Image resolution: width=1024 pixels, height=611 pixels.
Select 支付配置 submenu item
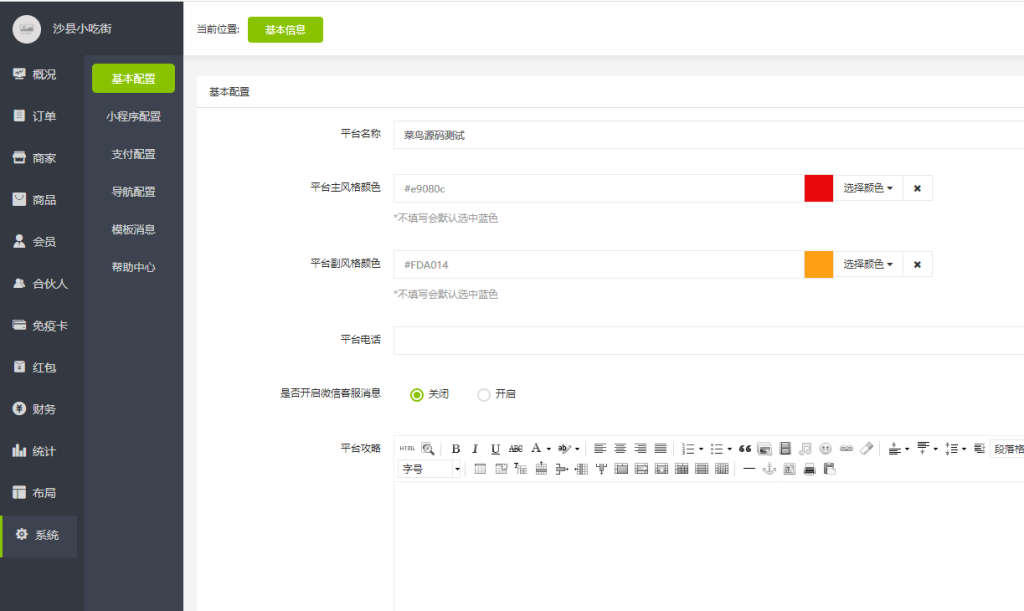(x=133, y=154)
